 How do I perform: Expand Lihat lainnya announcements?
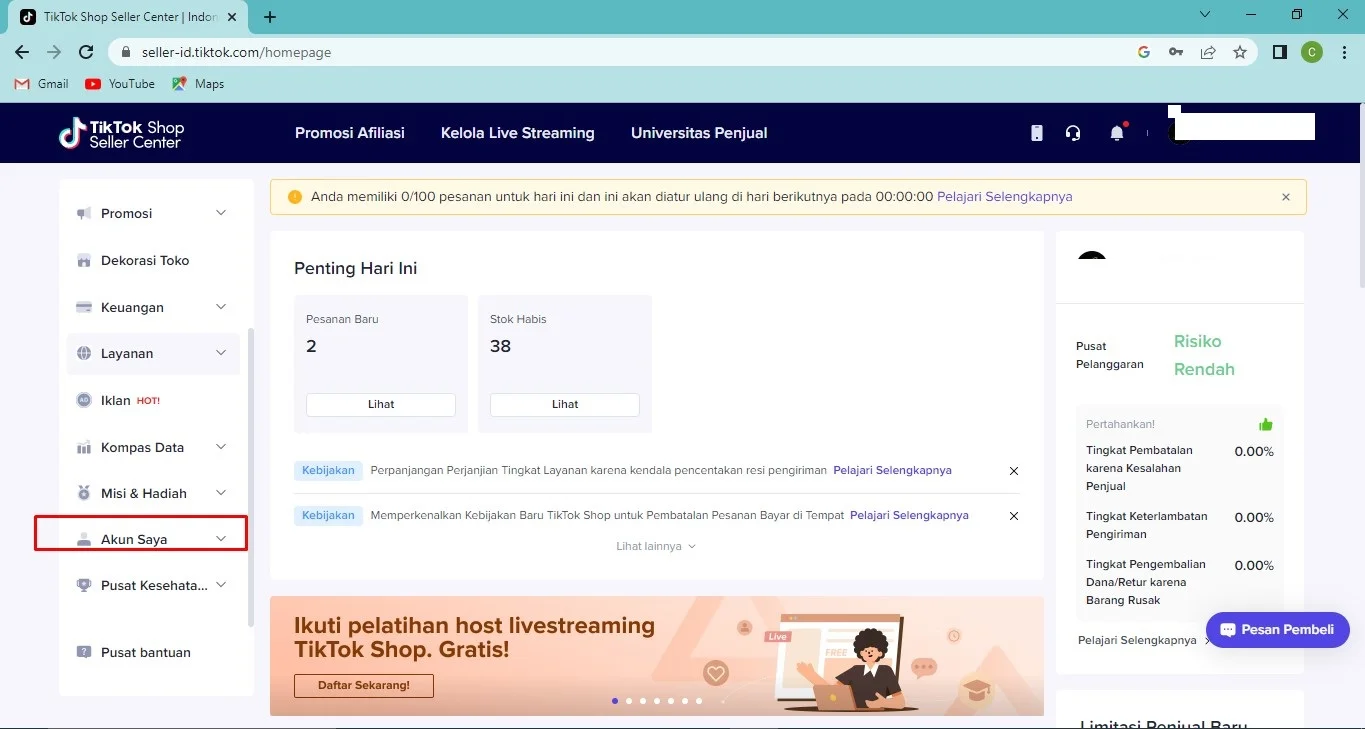pyautogui.click(x=656, y=546)
